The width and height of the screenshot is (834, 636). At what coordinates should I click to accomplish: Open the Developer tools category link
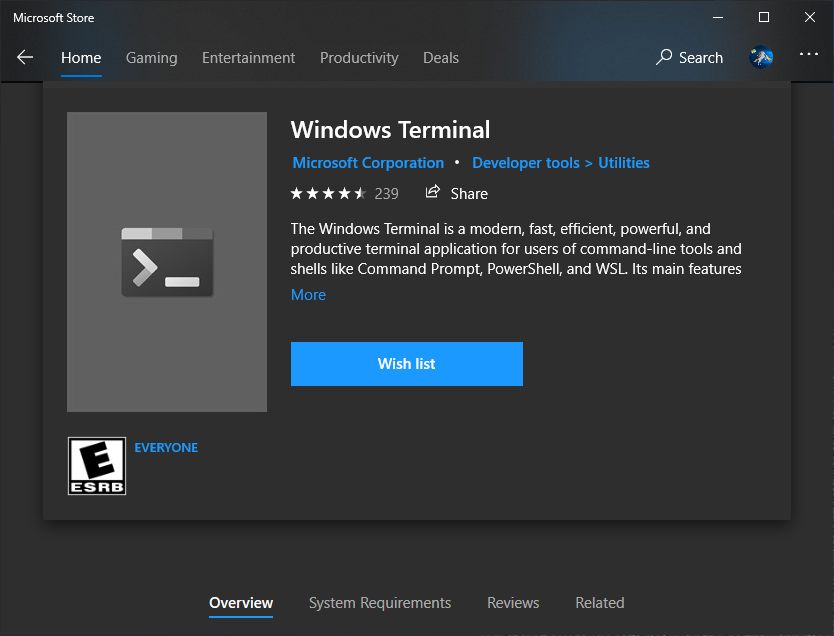pos(526,163)
